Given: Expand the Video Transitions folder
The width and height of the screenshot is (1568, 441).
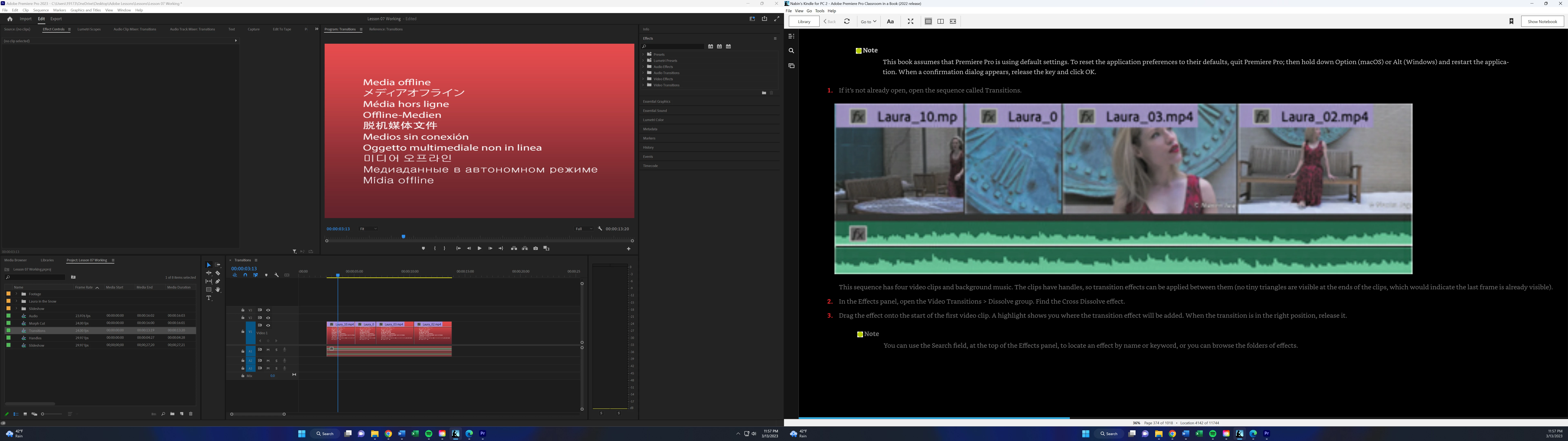Looking at the screenshot, I should tap(643, 85).
